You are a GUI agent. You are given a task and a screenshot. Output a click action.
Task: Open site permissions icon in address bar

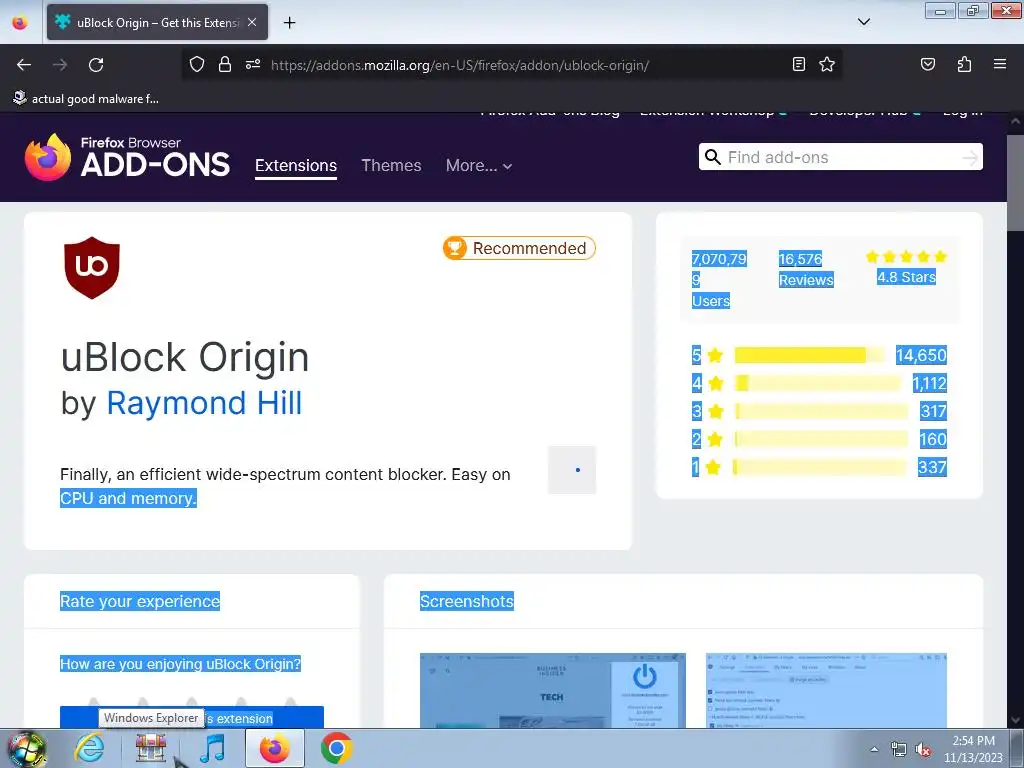pos(253,64)
